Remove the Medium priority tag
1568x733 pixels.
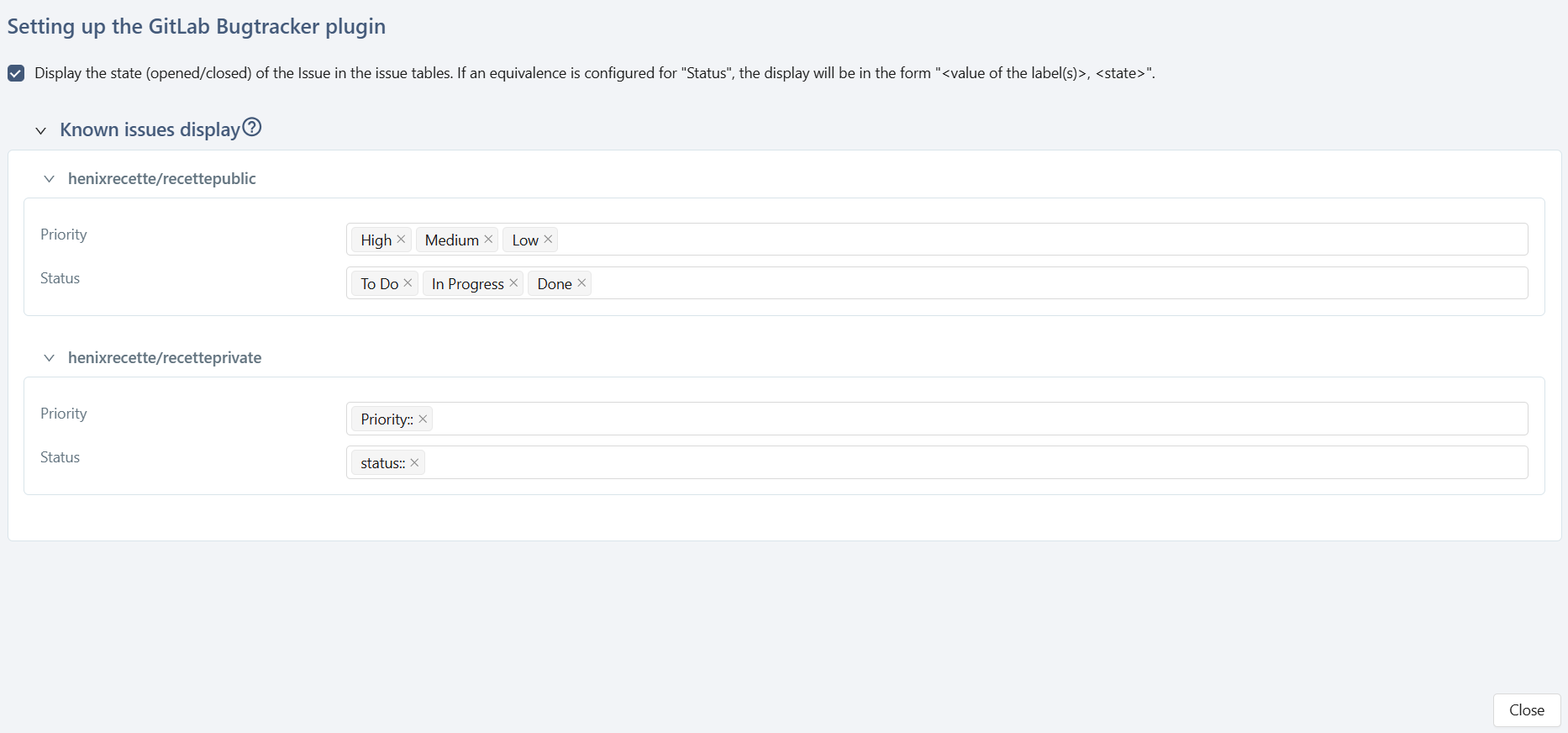coord(488,240)
